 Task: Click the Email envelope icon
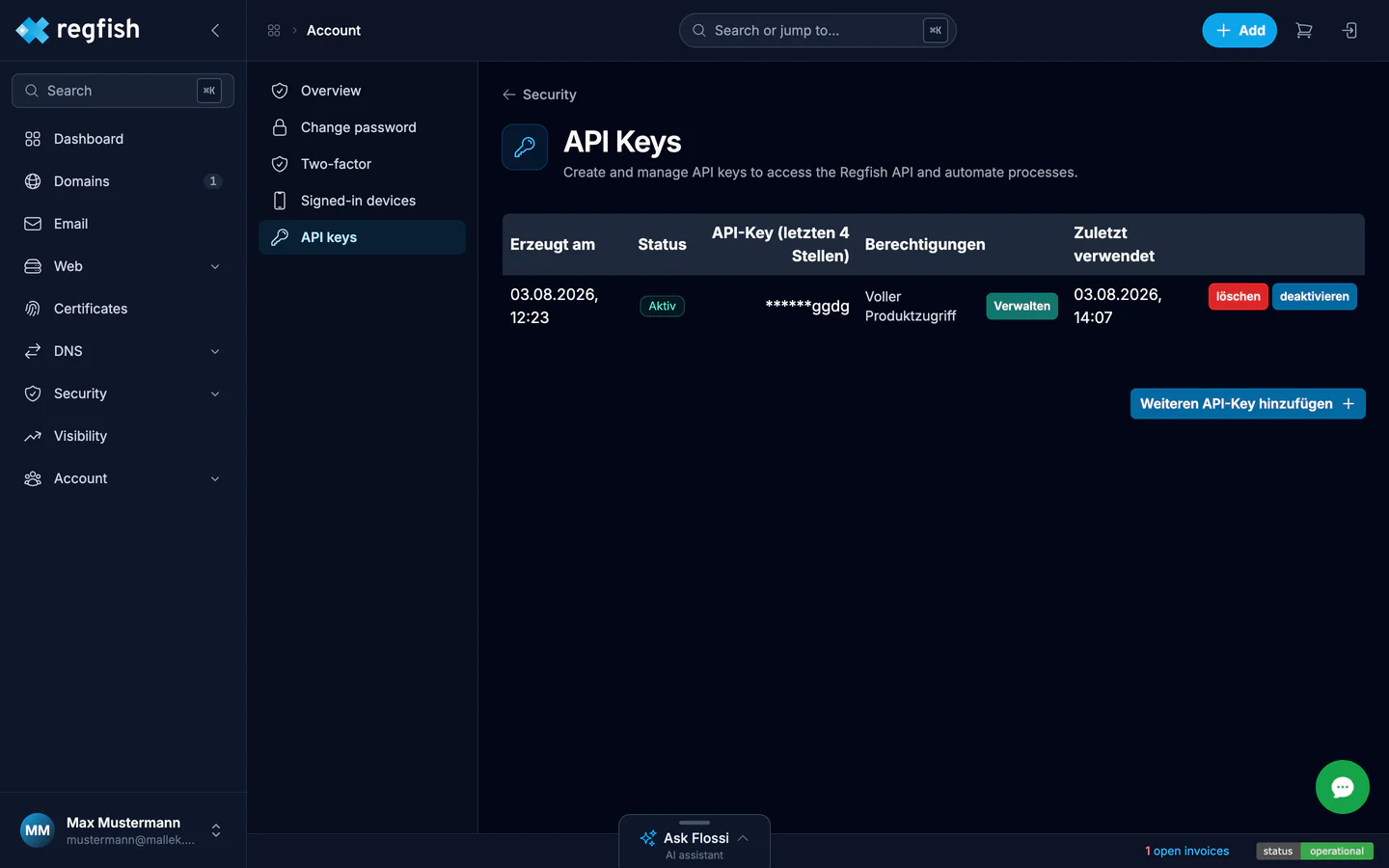[x=33, y=224]
